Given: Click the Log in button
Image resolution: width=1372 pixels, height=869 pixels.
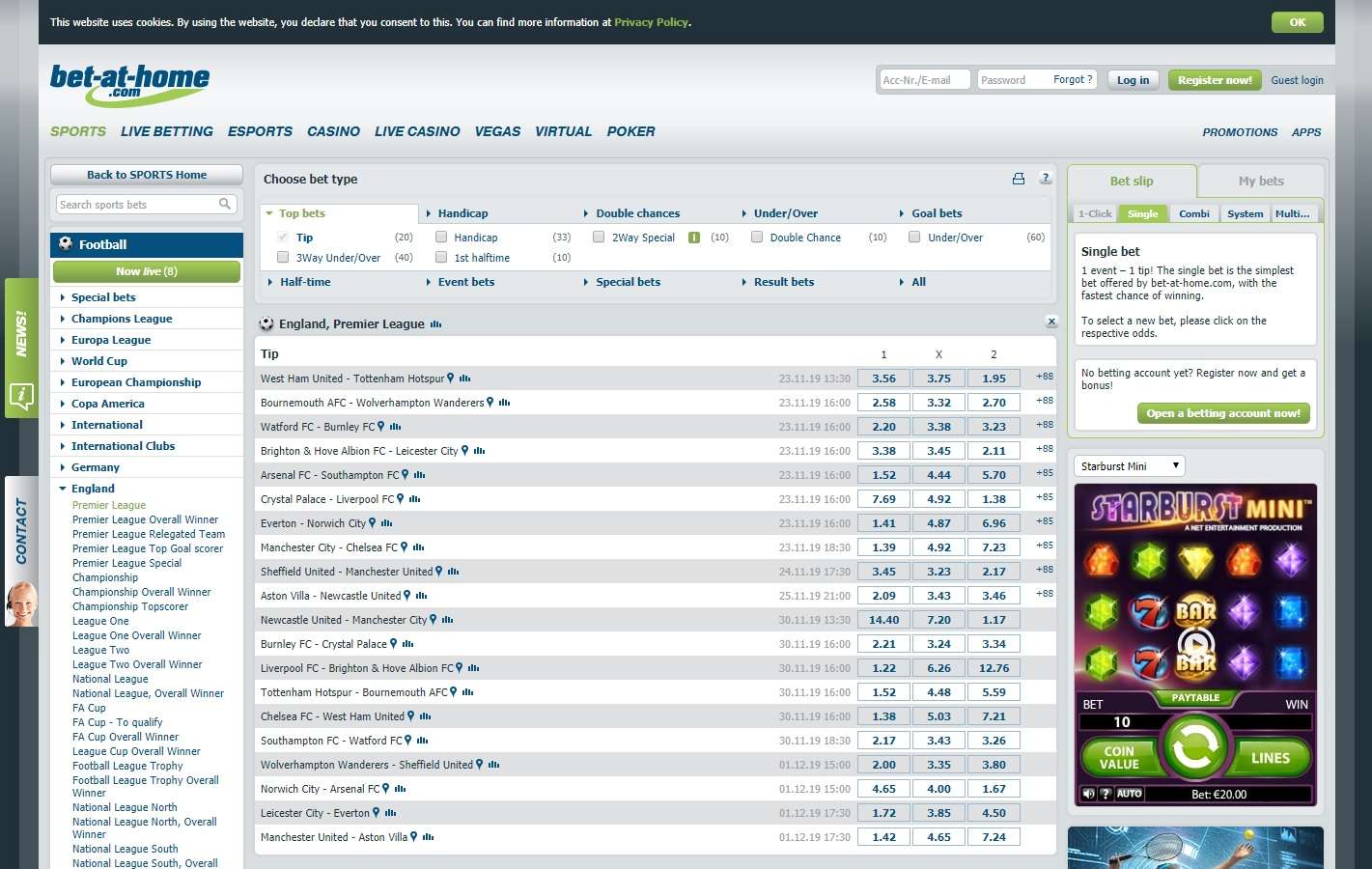Looking at the screenshot, I should tap(1134, 80).
